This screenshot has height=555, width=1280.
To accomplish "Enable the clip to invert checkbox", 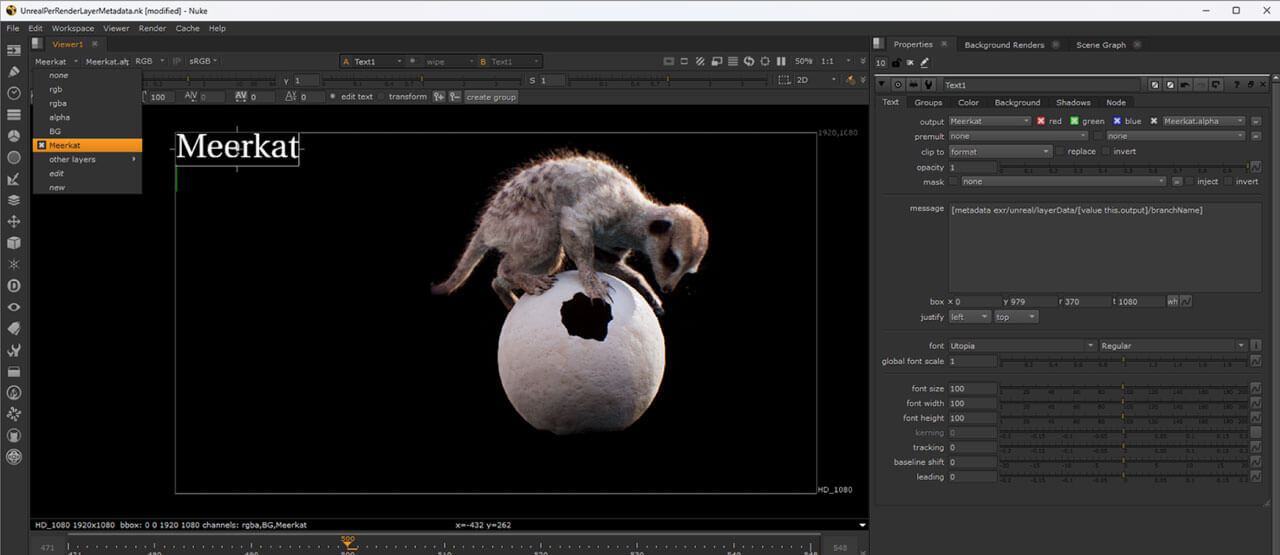I will tap(1106, 152).
